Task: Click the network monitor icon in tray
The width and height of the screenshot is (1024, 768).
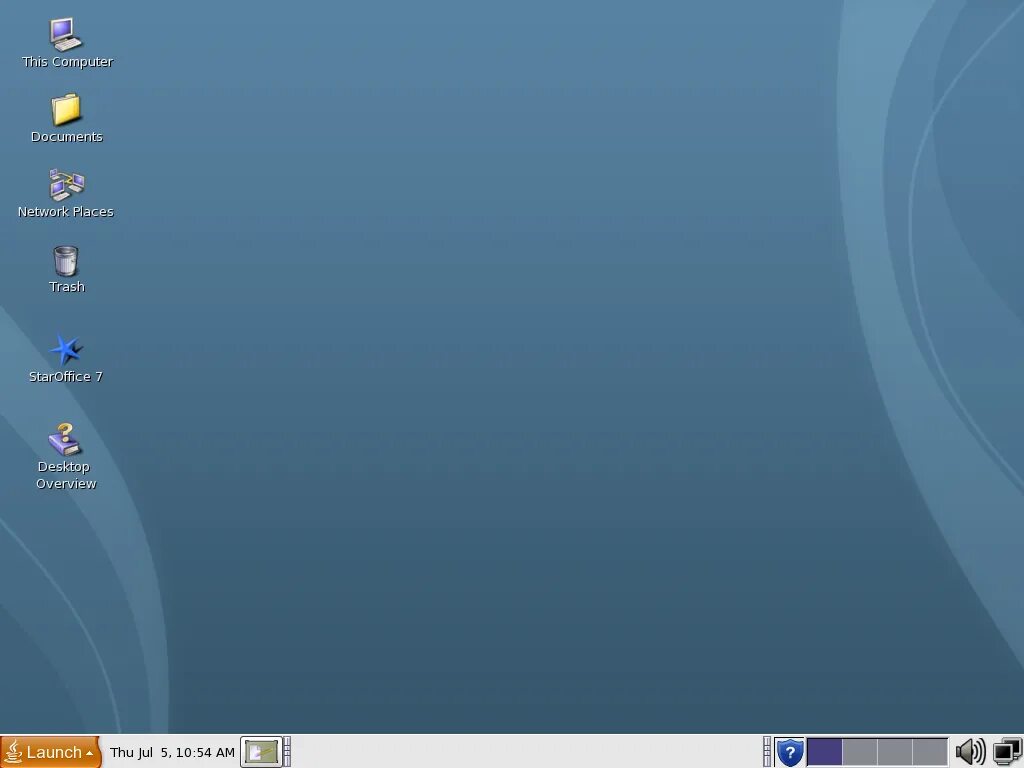Action: tap(1008, 752)
